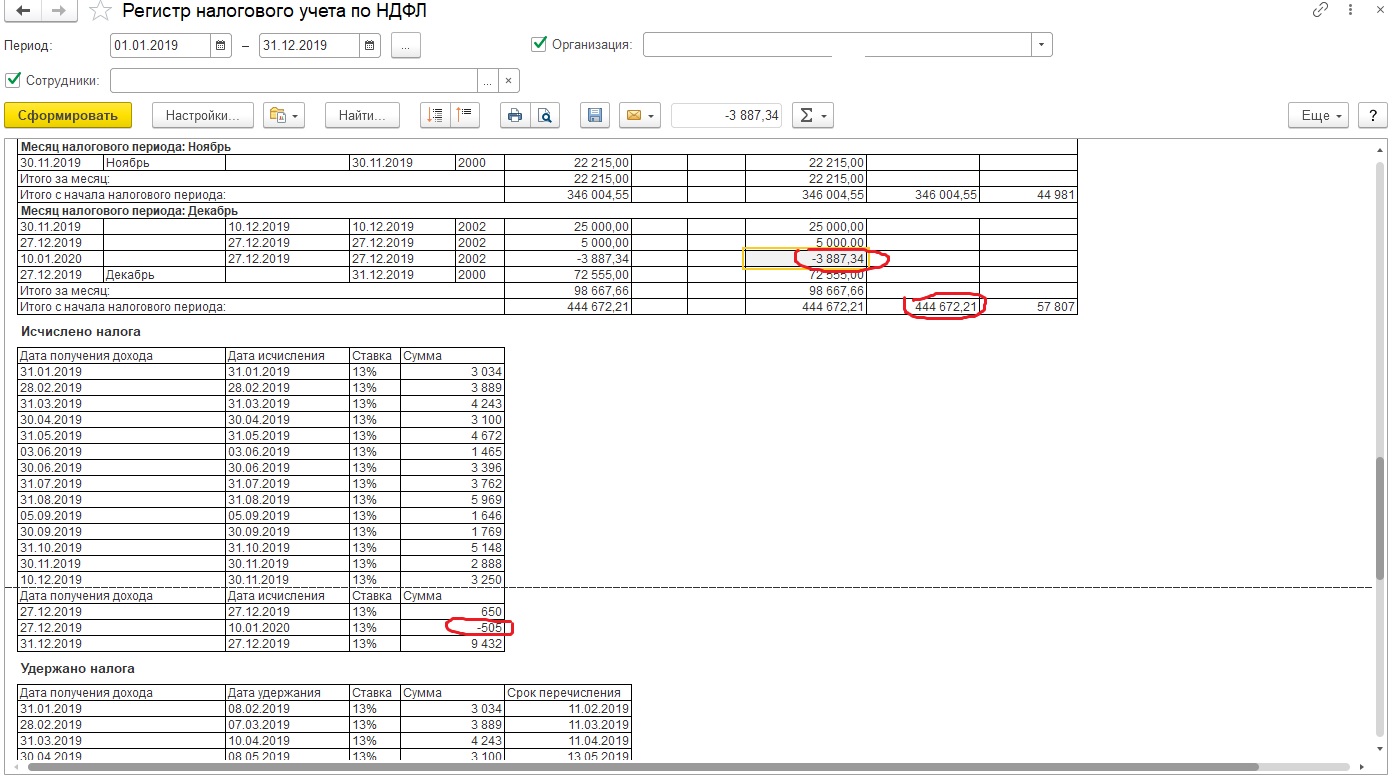Click the Дата удержания column header
The image size is (1393, 777).
coord(287,692)
